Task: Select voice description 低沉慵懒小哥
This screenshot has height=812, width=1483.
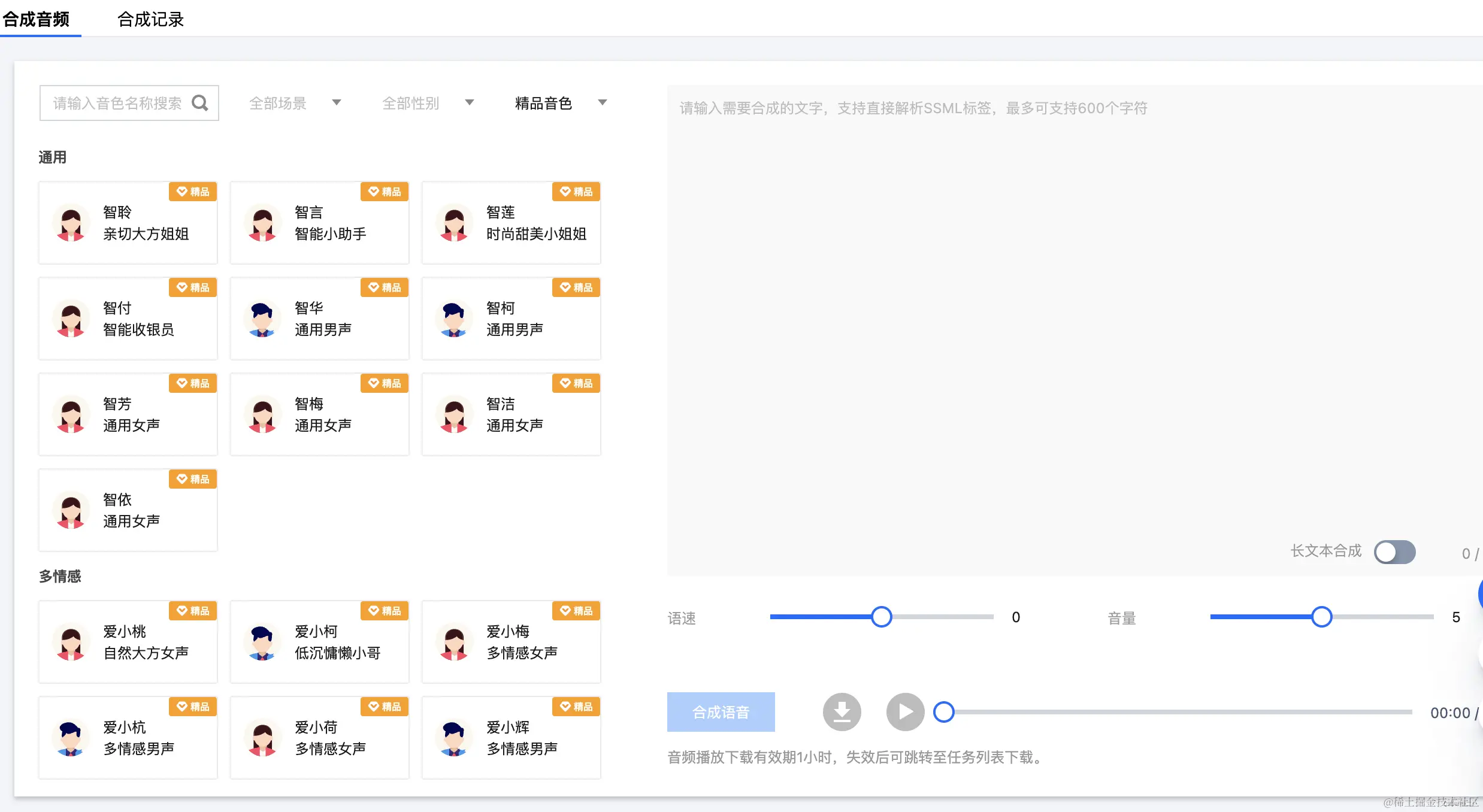Action: coord(338,653)
